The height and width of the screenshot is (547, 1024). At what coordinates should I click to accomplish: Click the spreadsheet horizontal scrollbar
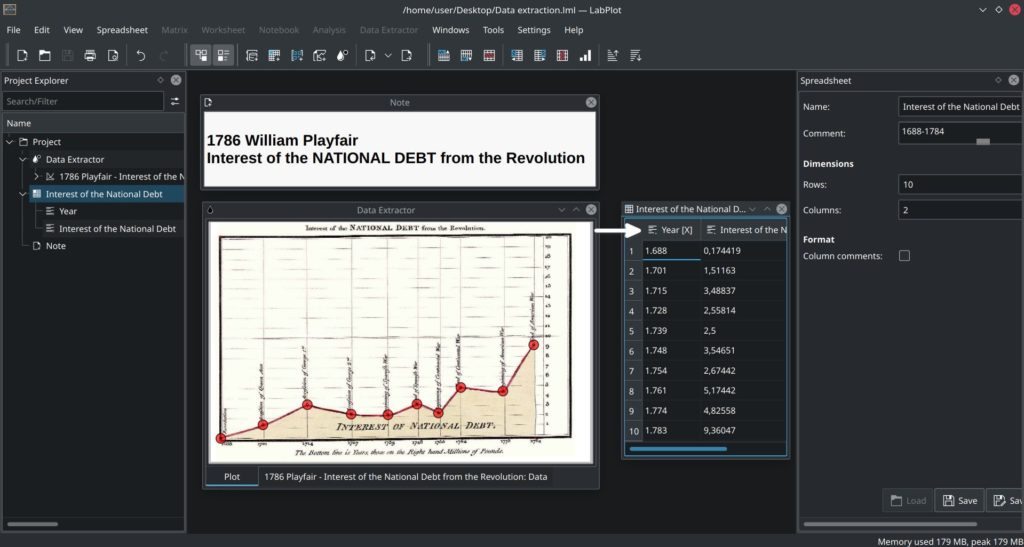pos(678,449)
